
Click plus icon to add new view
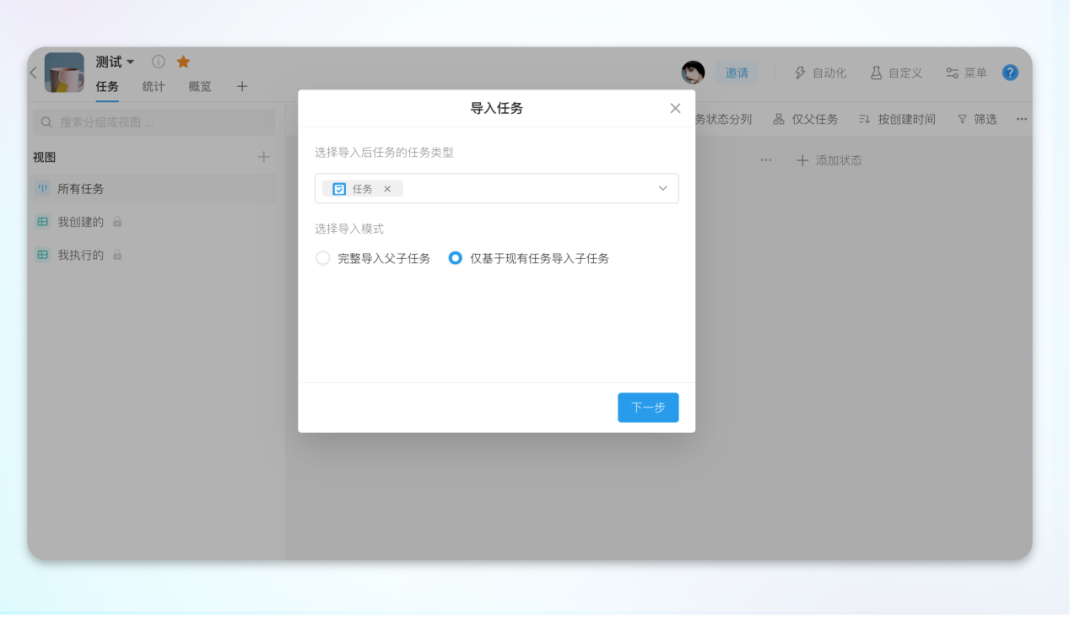[x=264, y=157]
